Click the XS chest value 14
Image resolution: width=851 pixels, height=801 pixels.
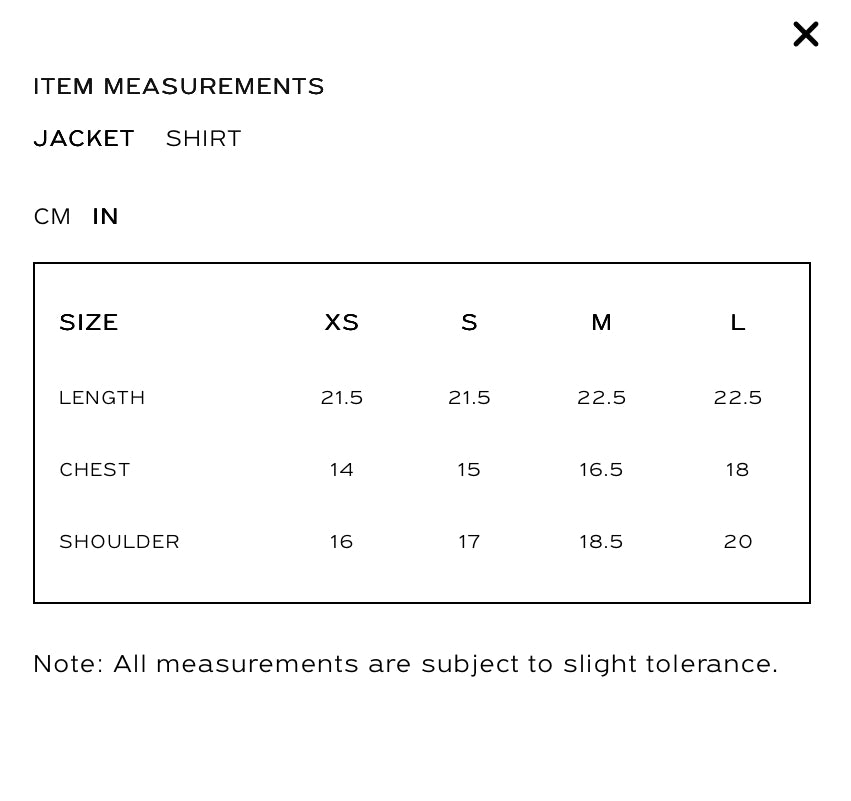pyautogui.click(x=341, y=469)
